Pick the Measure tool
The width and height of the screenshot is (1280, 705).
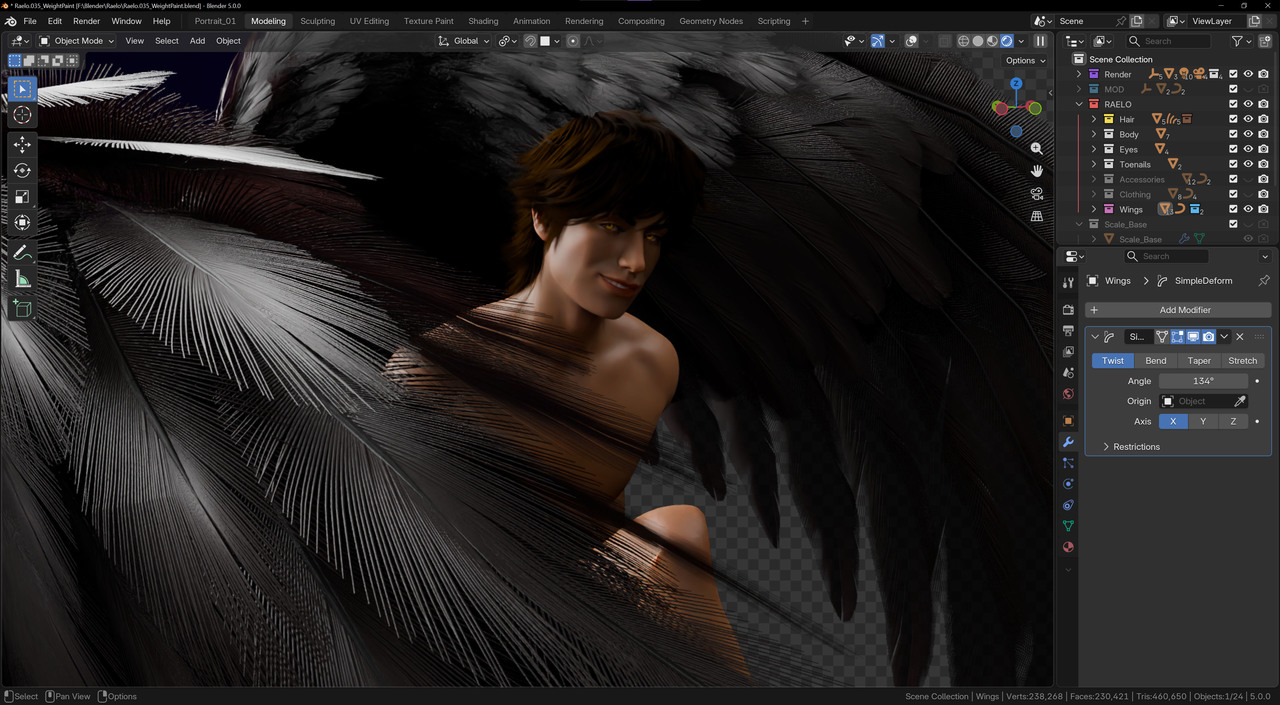click(x=22, y=280)
